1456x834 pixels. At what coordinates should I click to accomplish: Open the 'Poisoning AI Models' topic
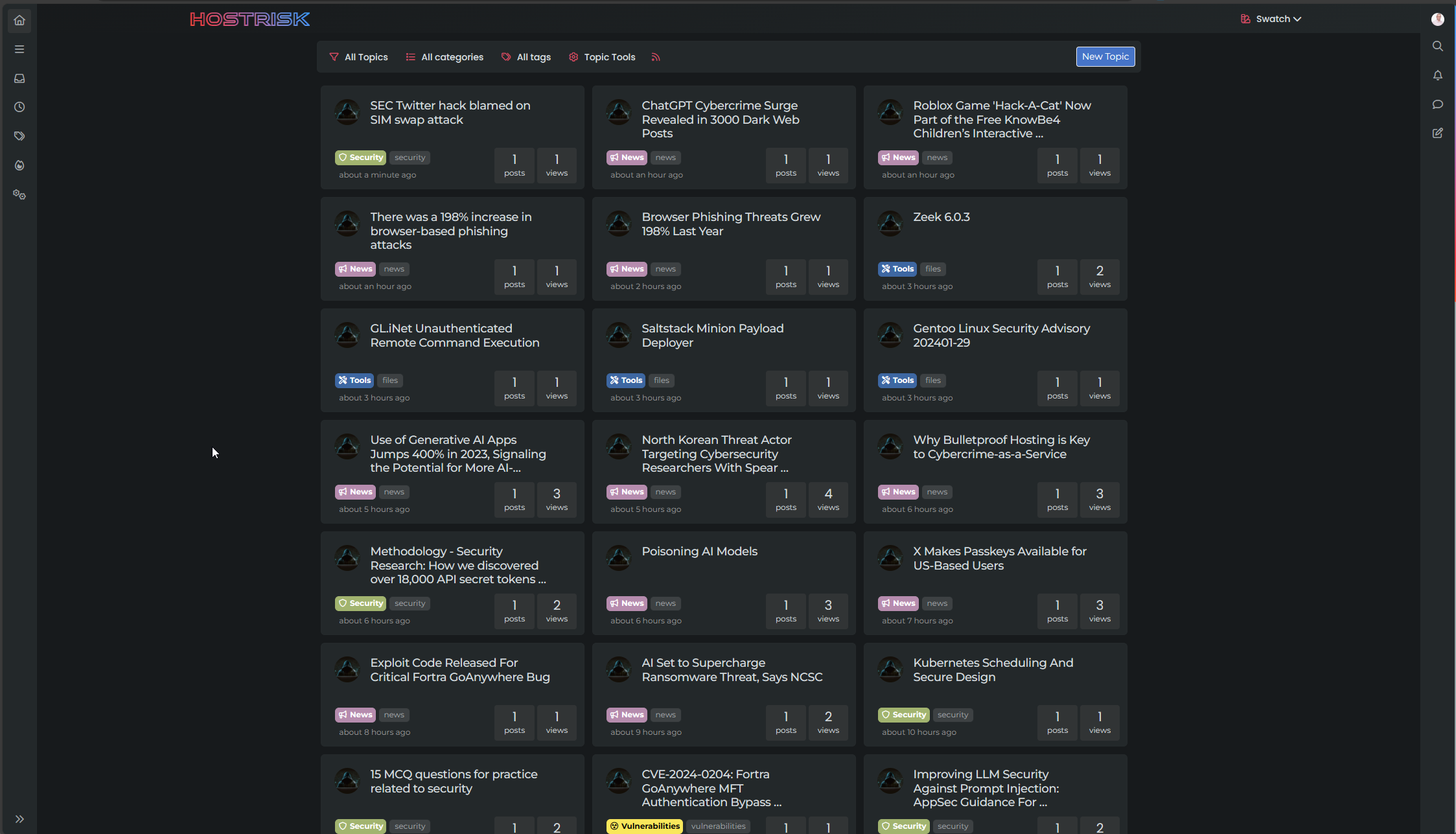[x=699, y=551]
